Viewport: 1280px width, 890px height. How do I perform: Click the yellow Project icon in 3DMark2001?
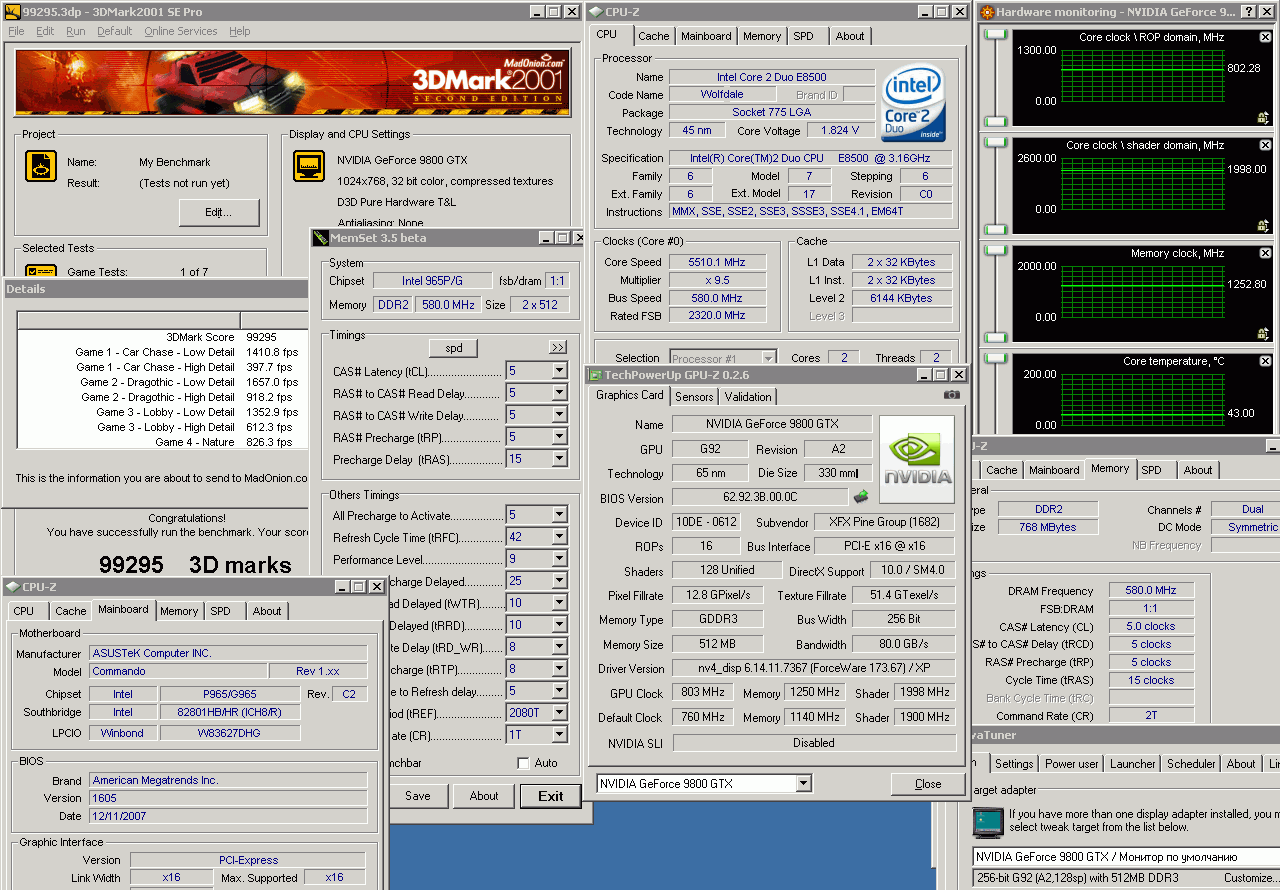point(41,166)
